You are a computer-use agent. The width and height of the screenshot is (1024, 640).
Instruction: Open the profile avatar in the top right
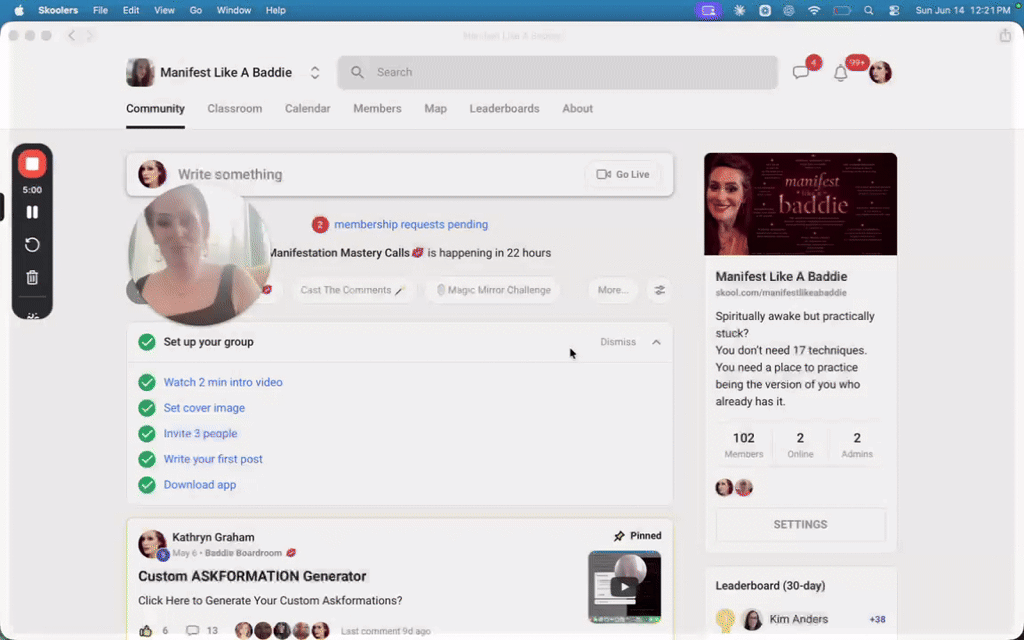(x=880, y=72)
